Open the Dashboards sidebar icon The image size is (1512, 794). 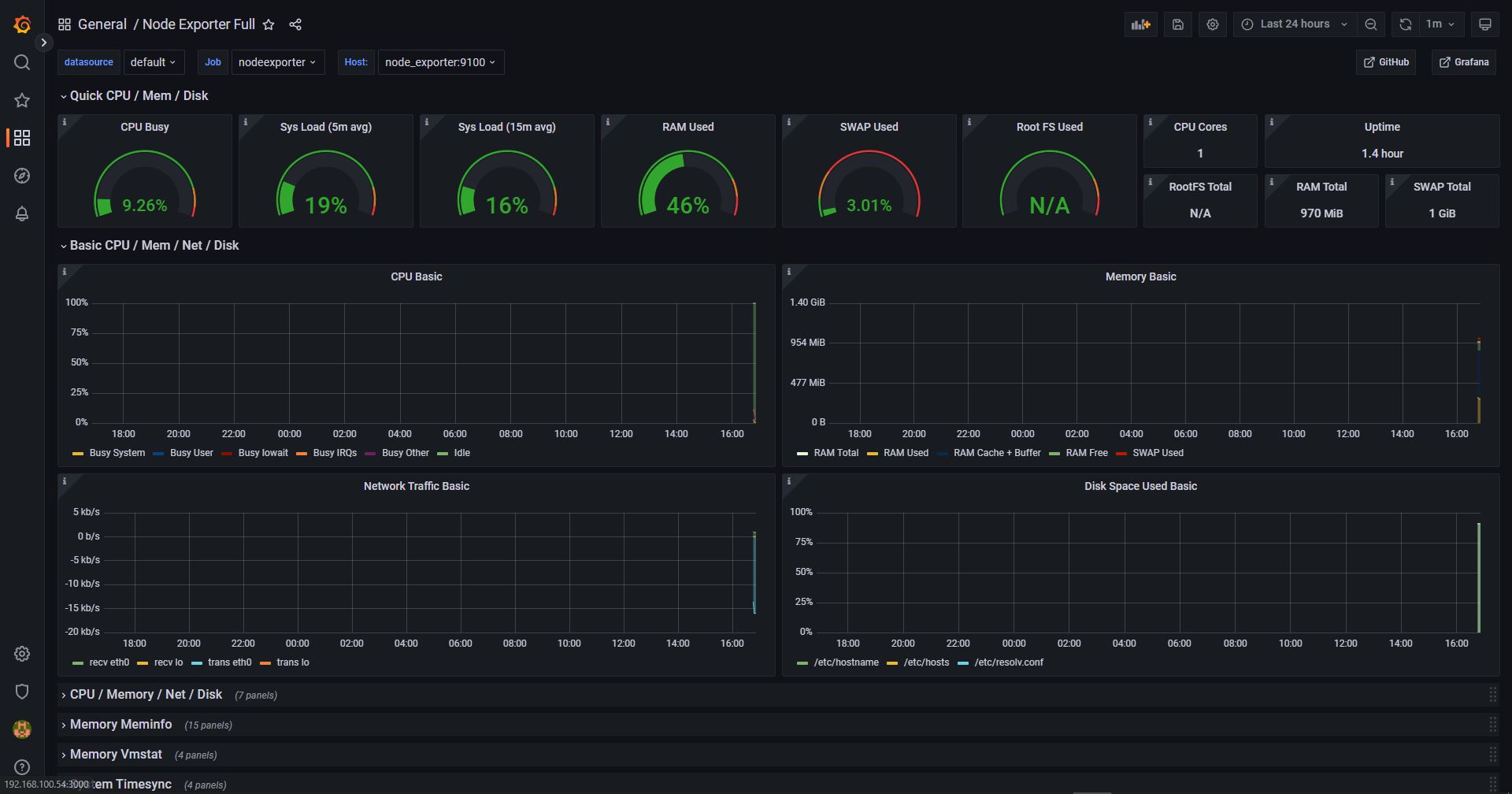click(22, 138)
